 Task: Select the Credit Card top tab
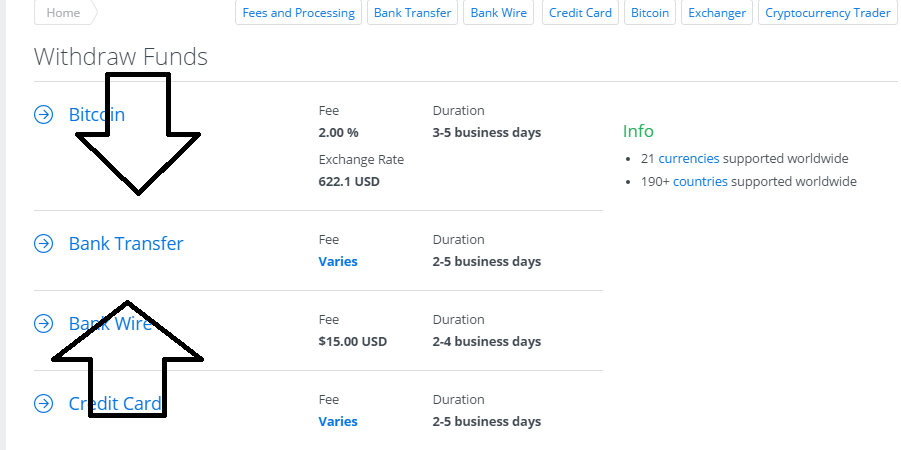[x=580, y=13]
